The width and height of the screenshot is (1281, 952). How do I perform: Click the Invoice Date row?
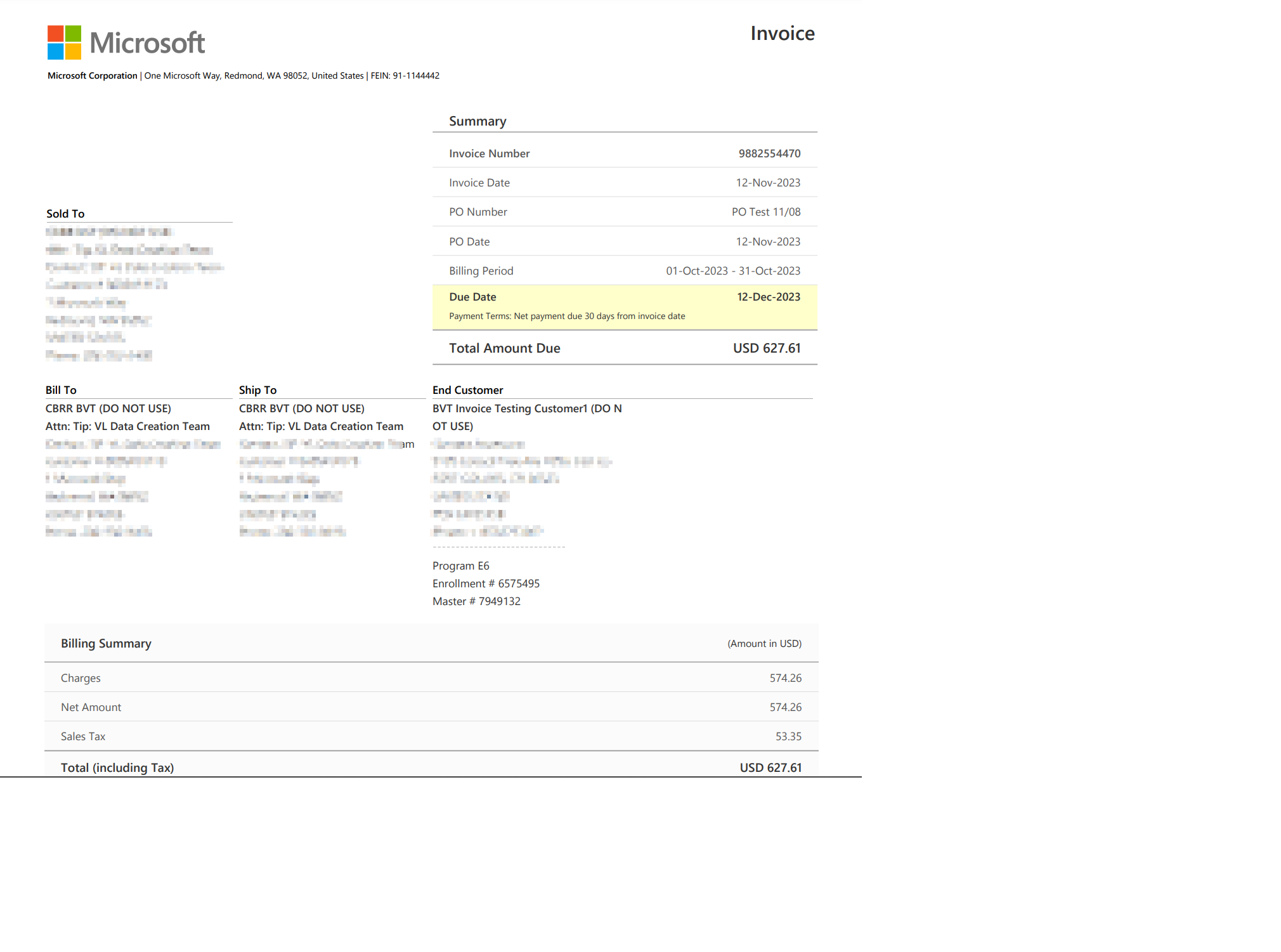click(625, 182)
